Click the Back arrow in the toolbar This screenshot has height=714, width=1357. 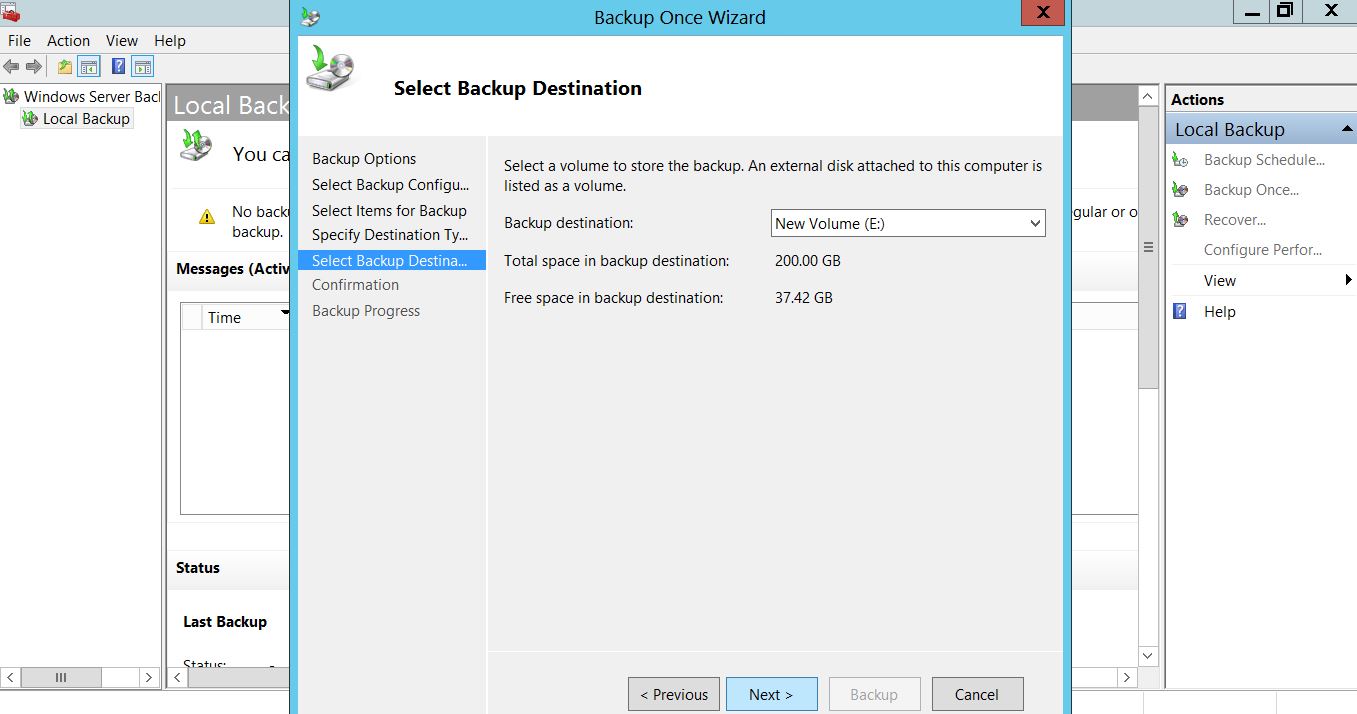click(11, 67)
